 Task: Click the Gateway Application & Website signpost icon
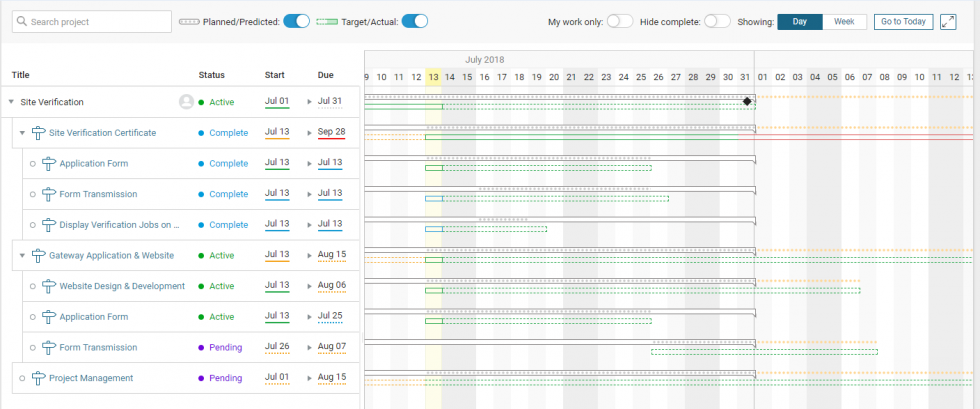[x=39, y=255]
